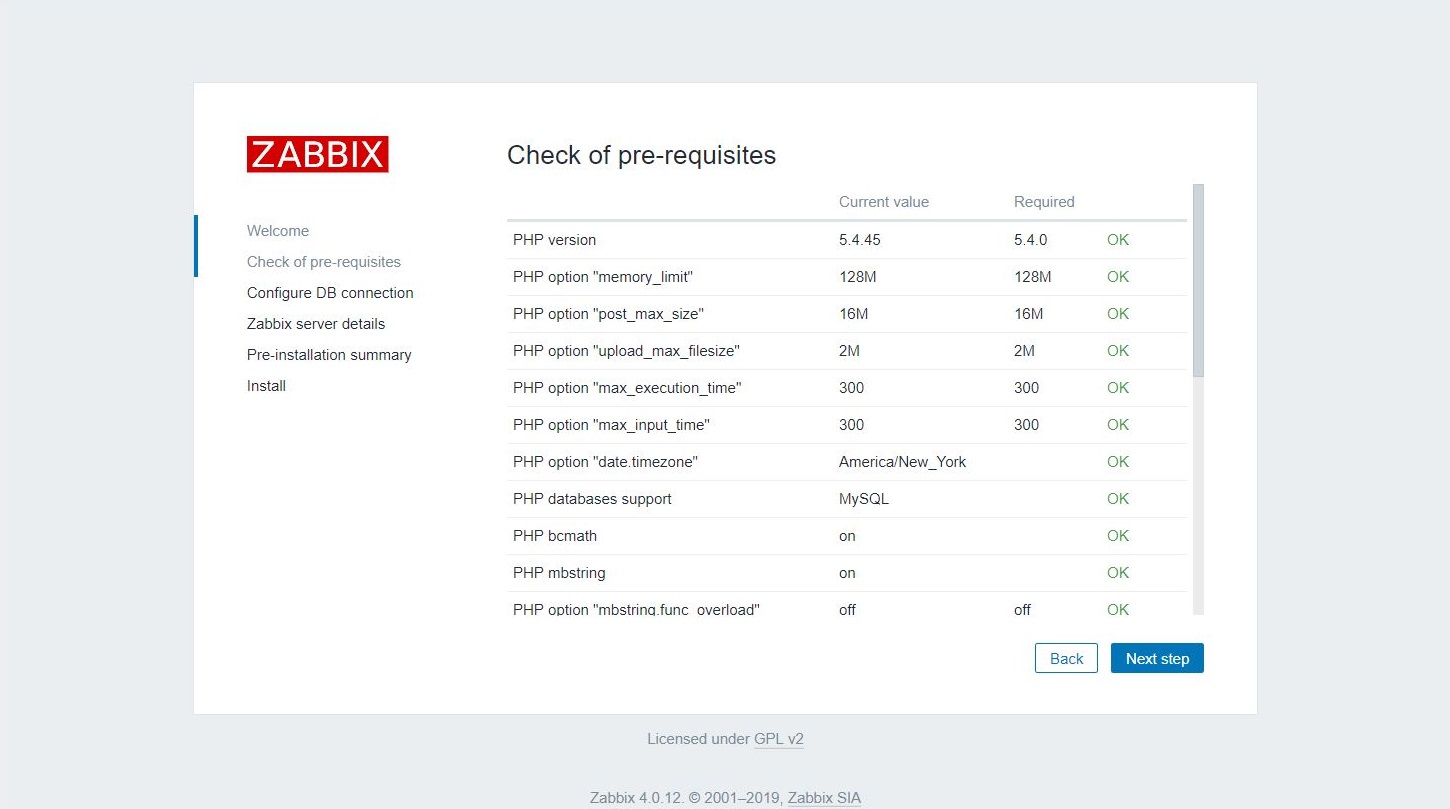1450x809 pixels.
Task: Click PHP option "post_max_size" label
Action: pyautogui.click(x=608, y=314)
